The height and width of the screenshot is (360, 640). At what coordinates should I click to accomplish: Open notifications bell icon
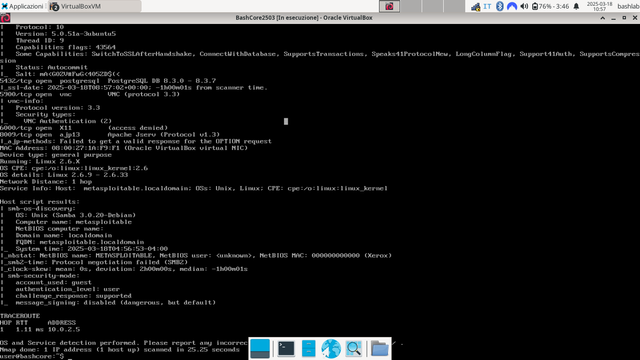[x=576, y=7]
